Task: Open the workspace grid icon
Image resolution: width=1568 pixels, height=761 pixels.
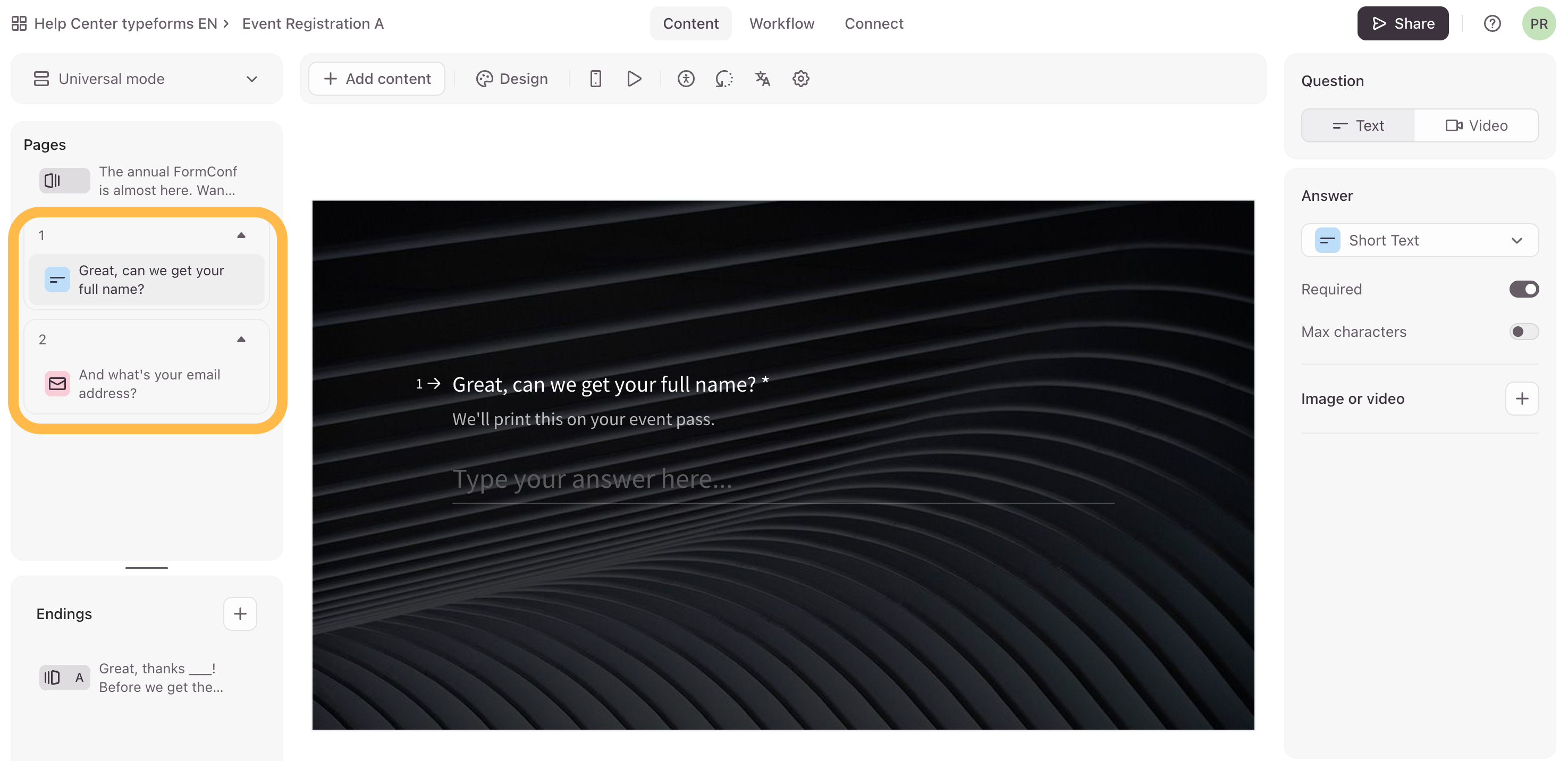Action: [x=19, y=24]
